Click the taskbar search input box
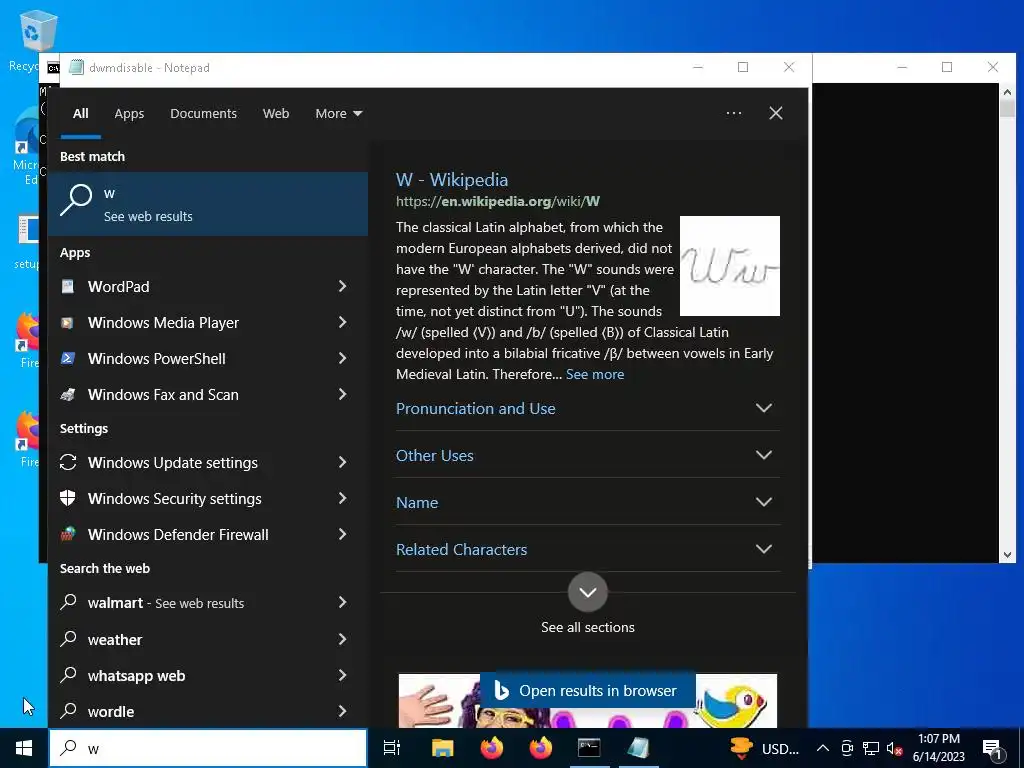This screenshot has width=1024, height=768. coord(208,748)
